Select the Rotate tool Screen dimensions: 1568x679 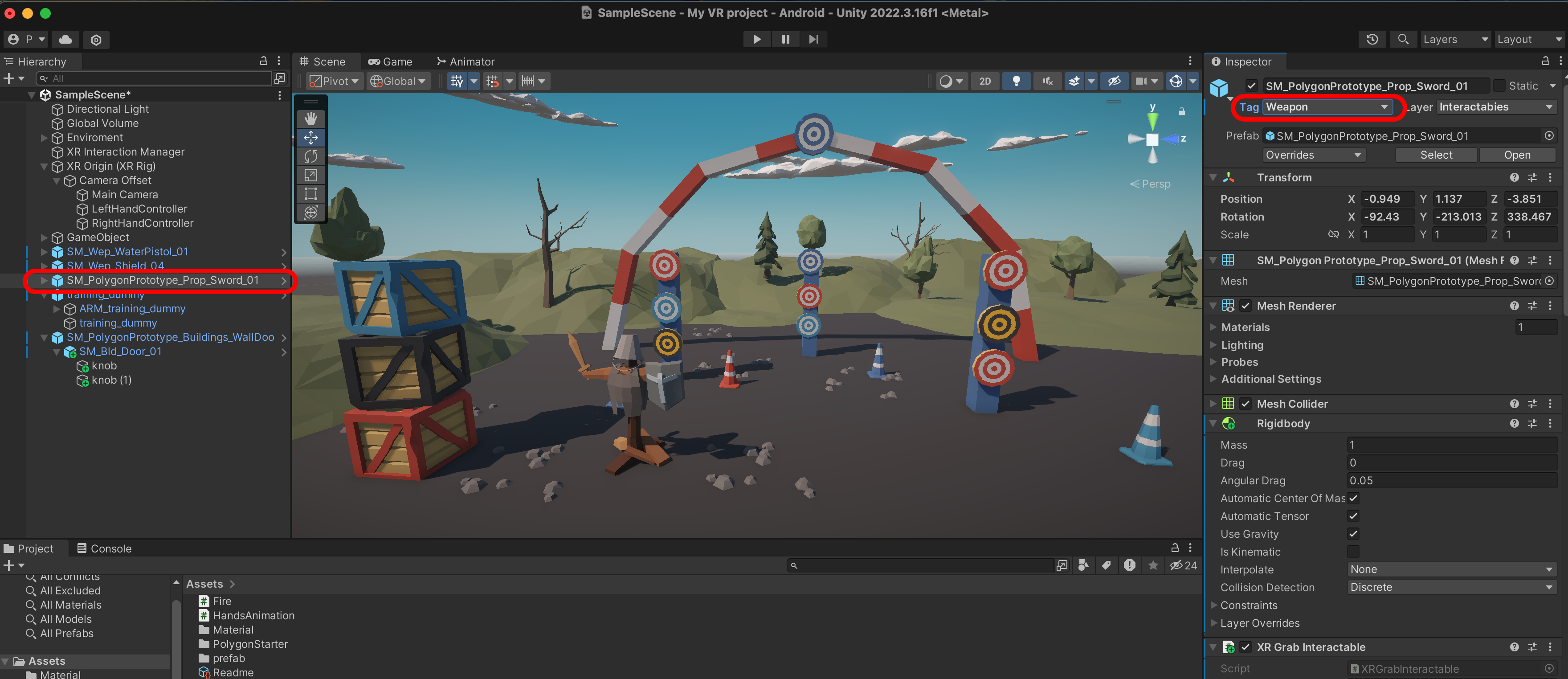coord(310,156)
